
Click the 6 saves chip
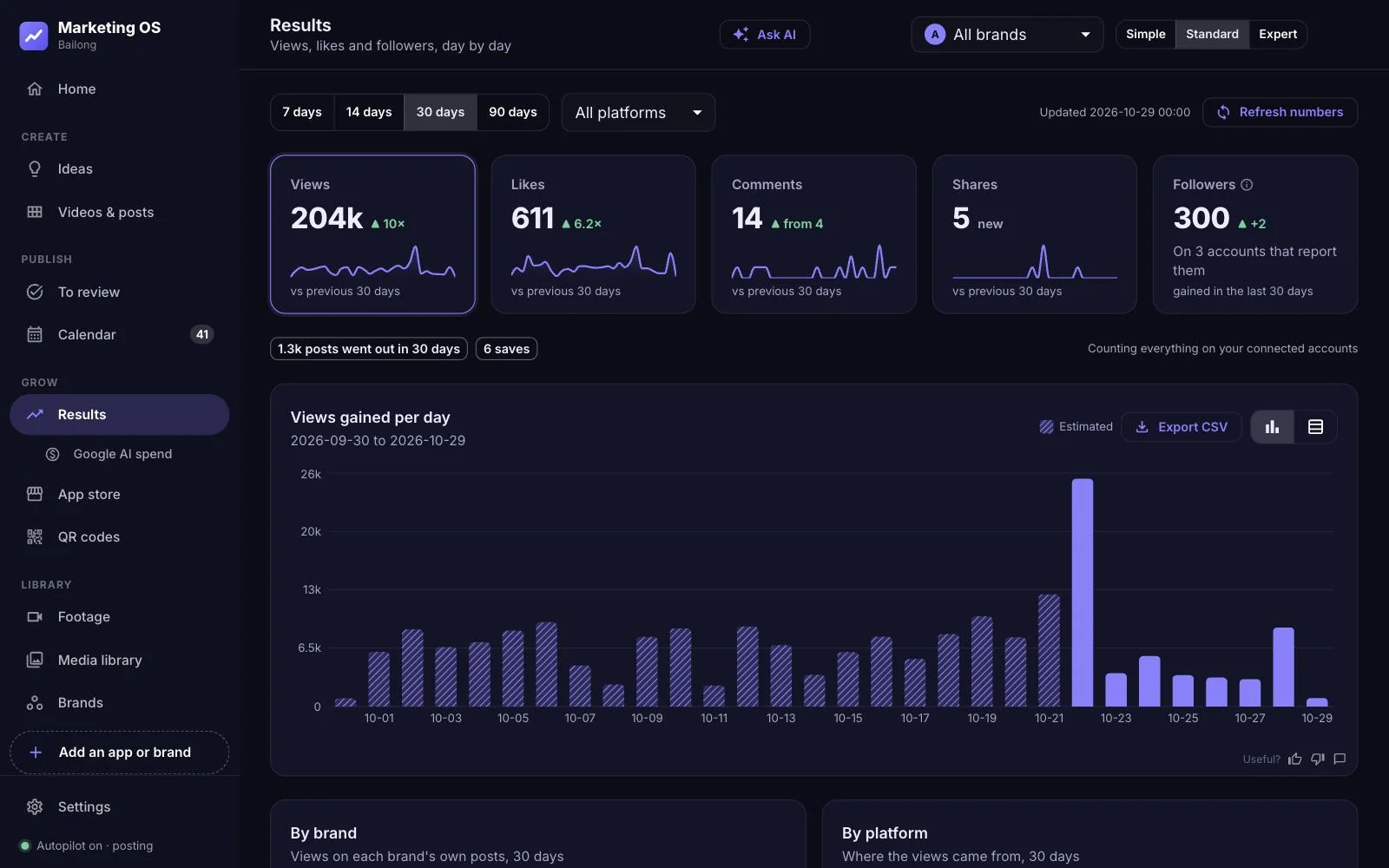pos(506,349)
